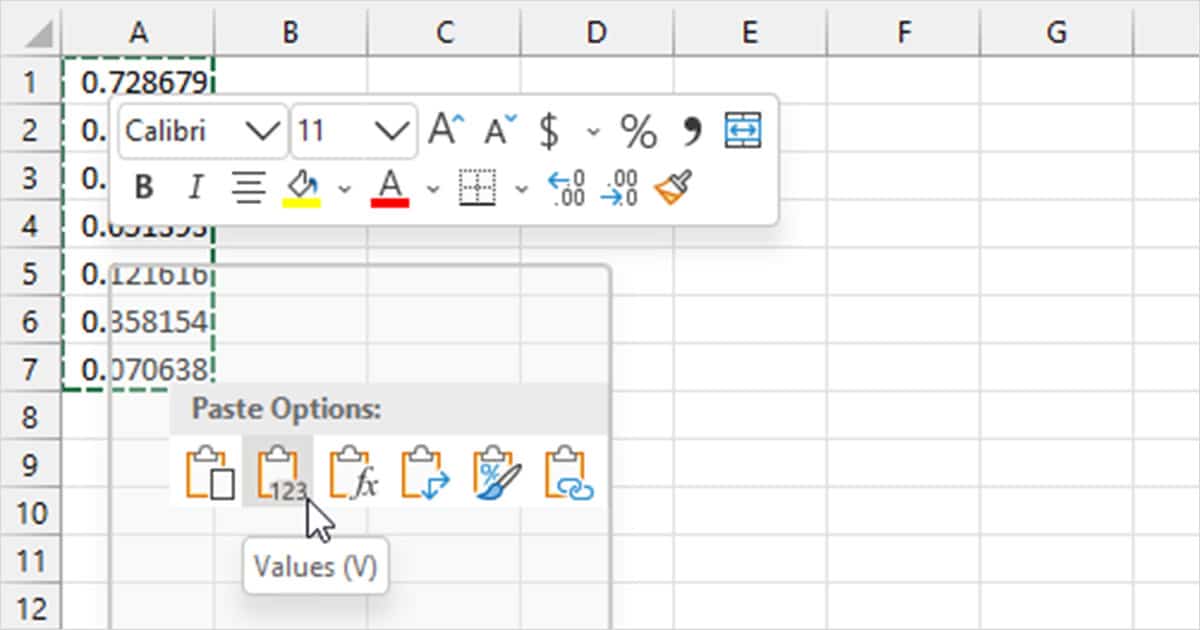Click the Merge & Center icon
Viewport: 1200px width, 630px height.
(x=743, y=130)
